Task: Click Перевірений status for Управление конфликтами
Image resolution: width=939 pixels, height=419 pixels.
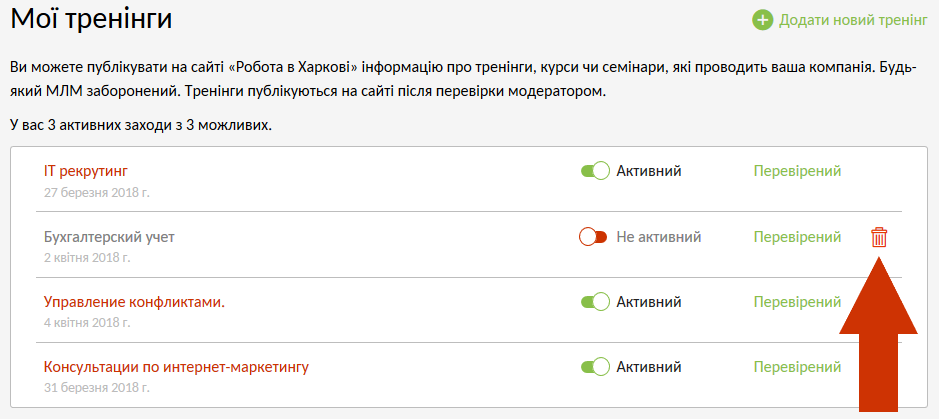Action: coord(797,302)
